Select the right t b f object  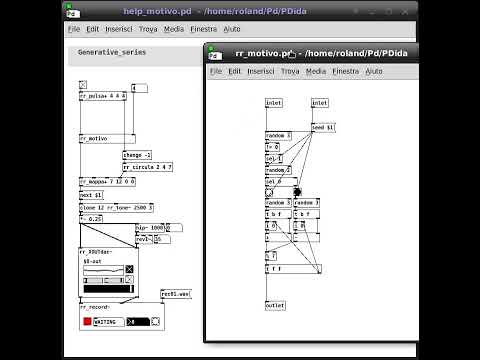[307, 214]
